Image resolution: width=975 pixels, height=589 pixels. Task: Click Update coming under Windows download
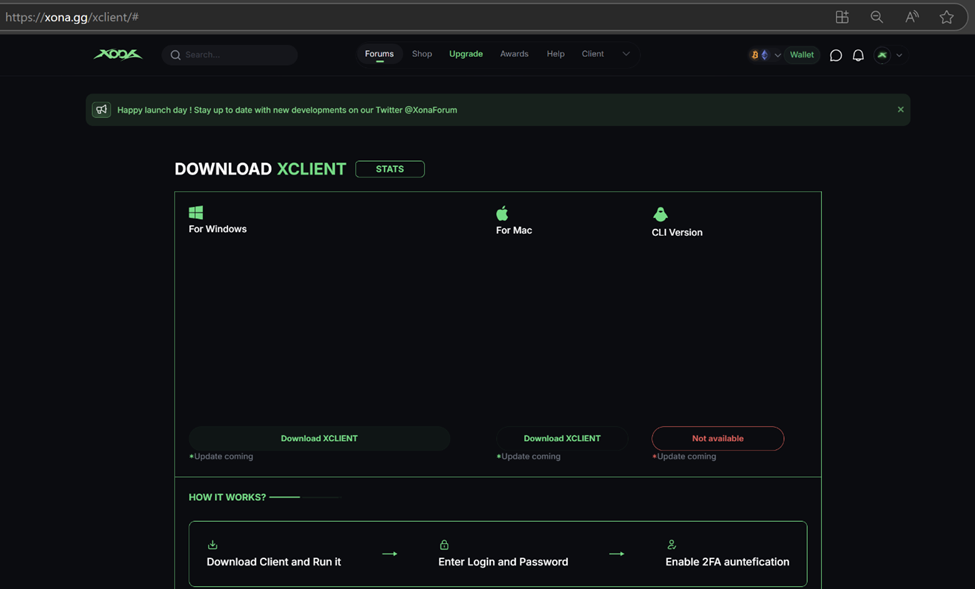(x=221, y=457)
